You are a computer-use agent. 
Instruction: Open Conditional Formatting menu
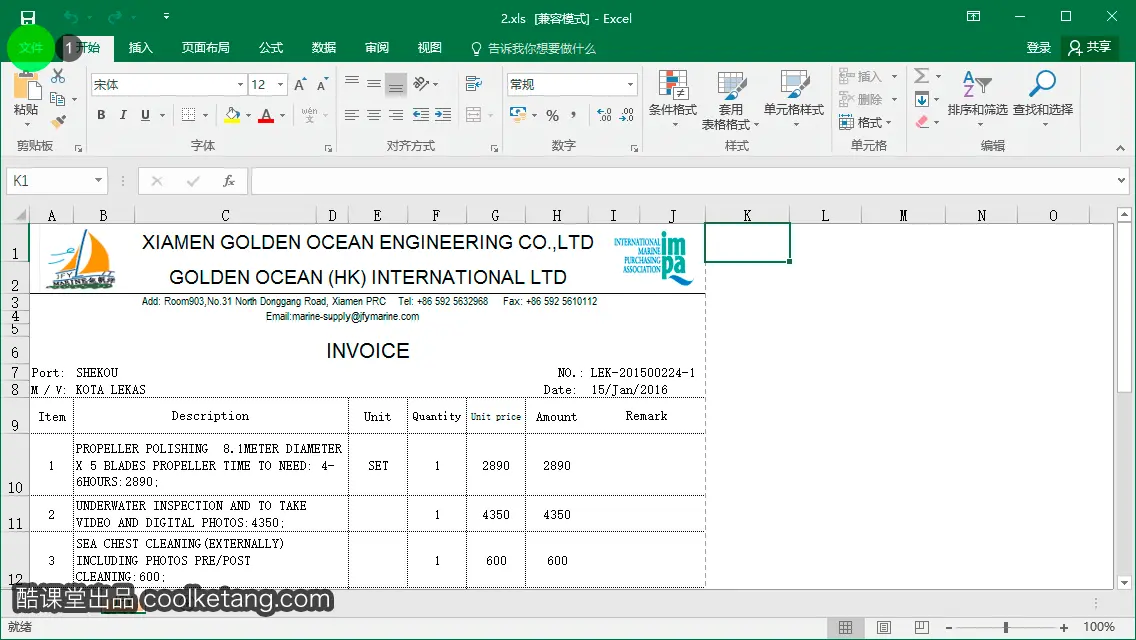[673, 99]
